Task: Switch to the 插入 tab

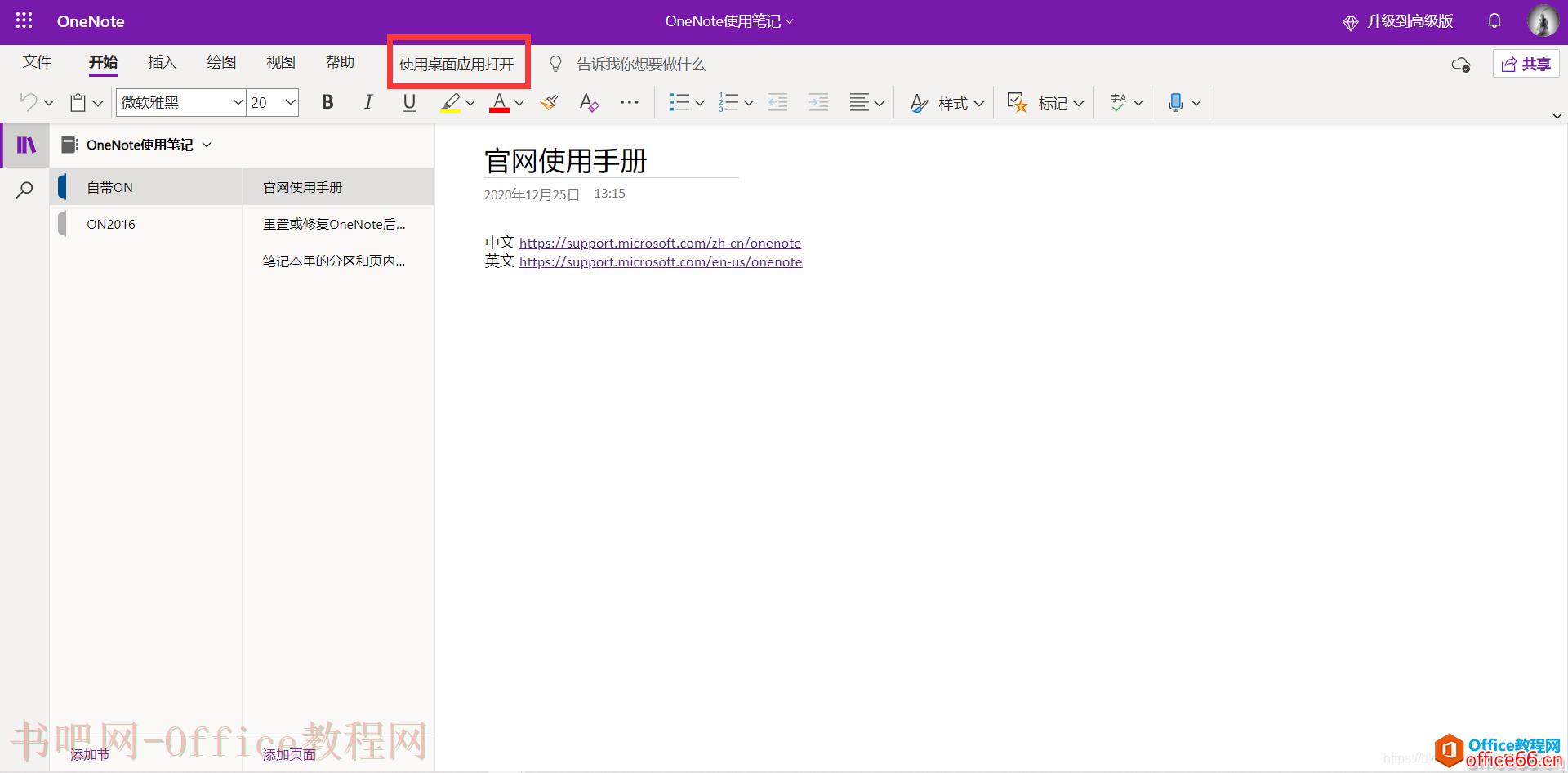Action: pos(162,62)
